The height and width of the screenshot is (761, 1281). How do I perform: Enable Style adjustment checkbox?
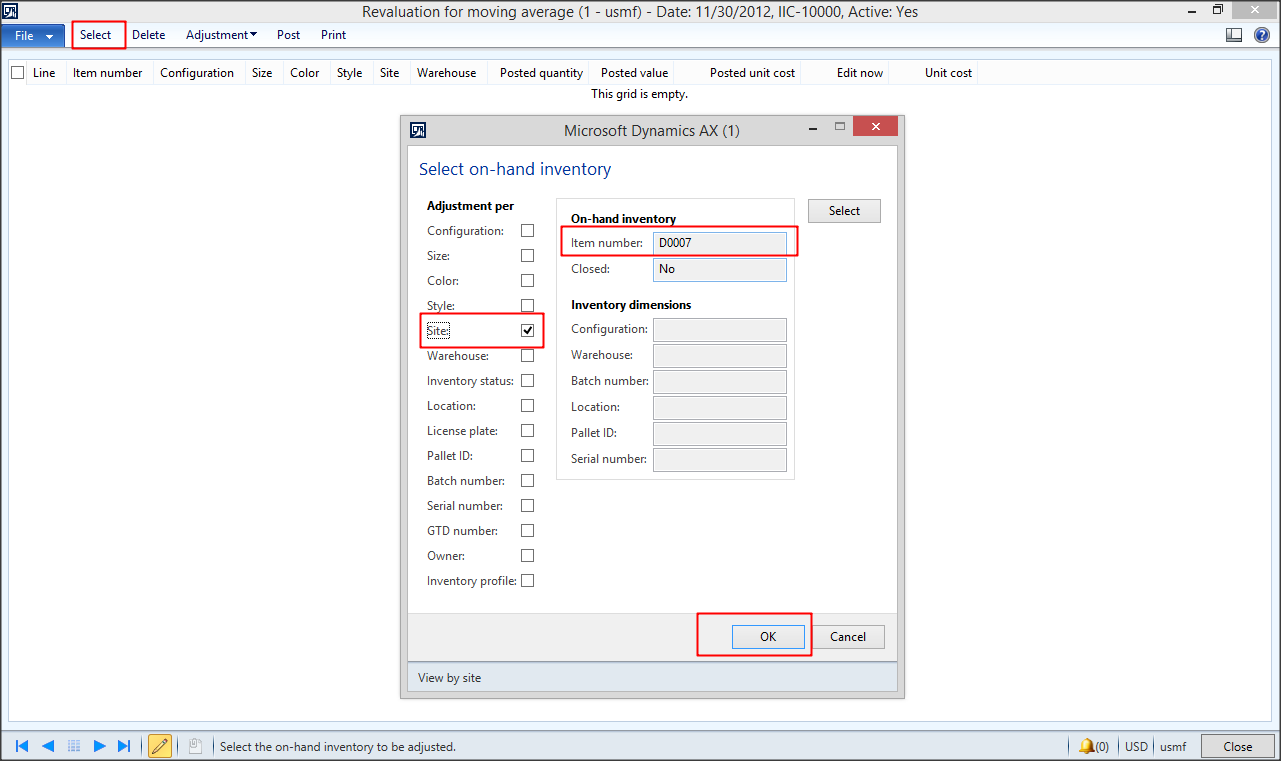[x=527, y=306]
